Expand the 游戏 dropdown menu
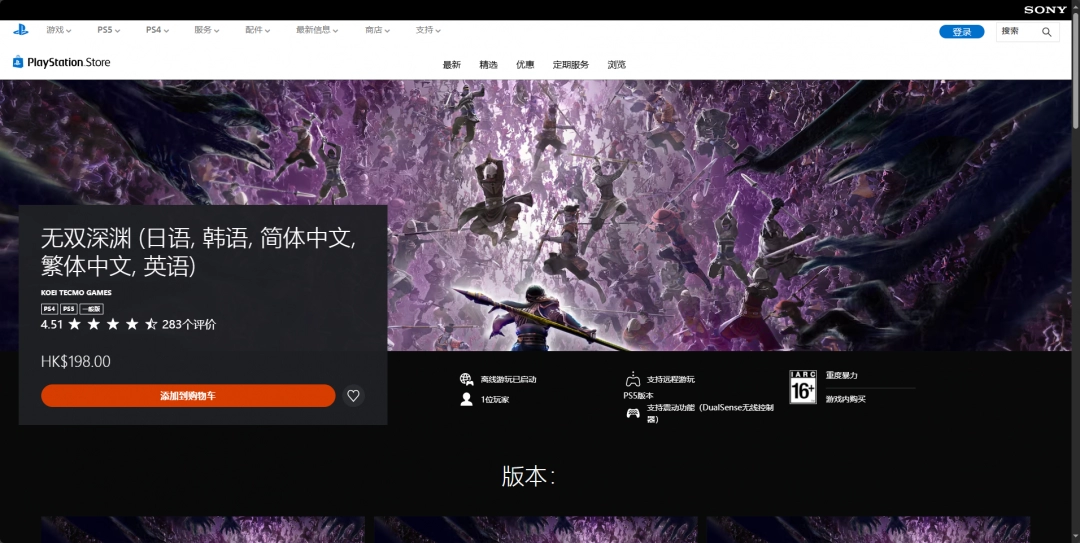This screenshot has height=543, width=1080. point(61,30)
